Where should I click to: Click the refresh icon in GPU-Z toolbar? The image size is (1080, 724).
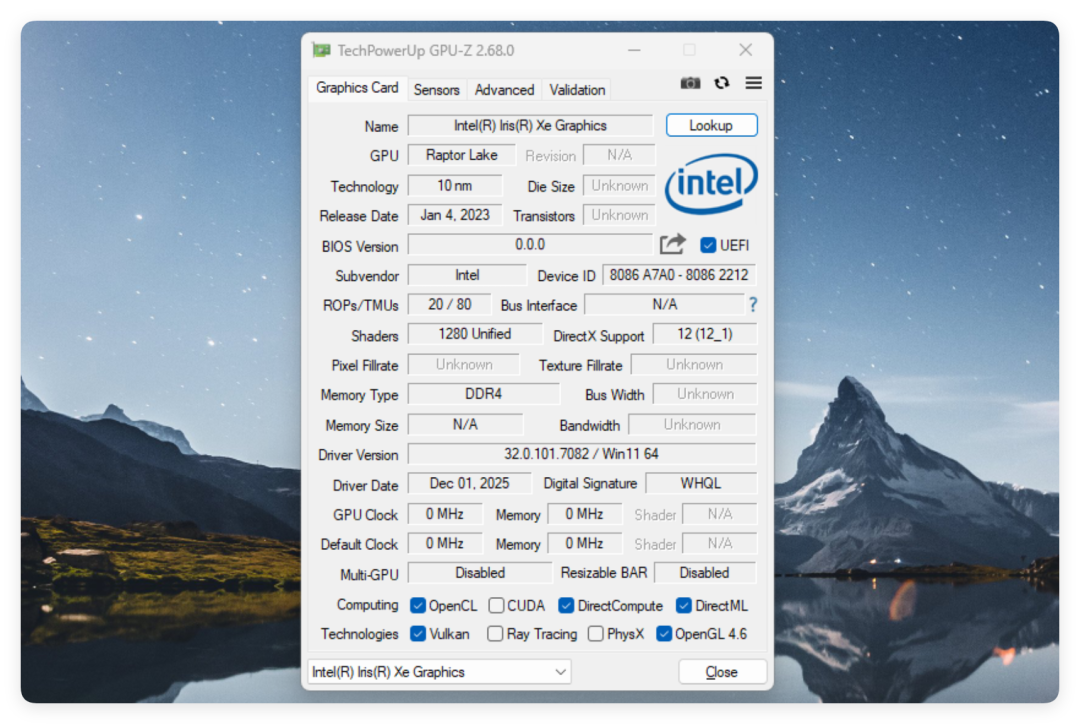click(x=721, y=83)
